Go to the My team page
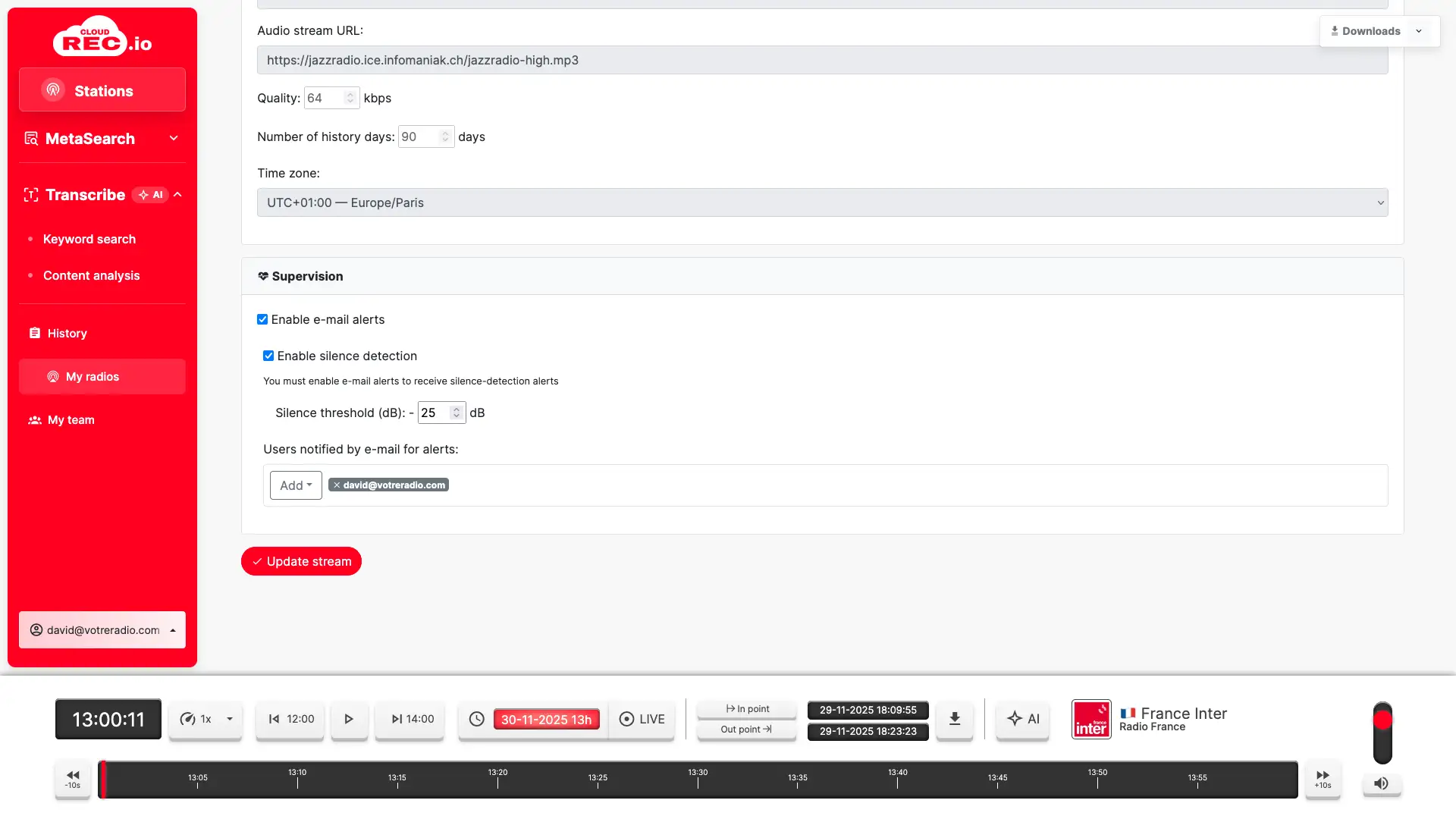The width and height of the screenshot is (1456, 819). tap(71, 420)
